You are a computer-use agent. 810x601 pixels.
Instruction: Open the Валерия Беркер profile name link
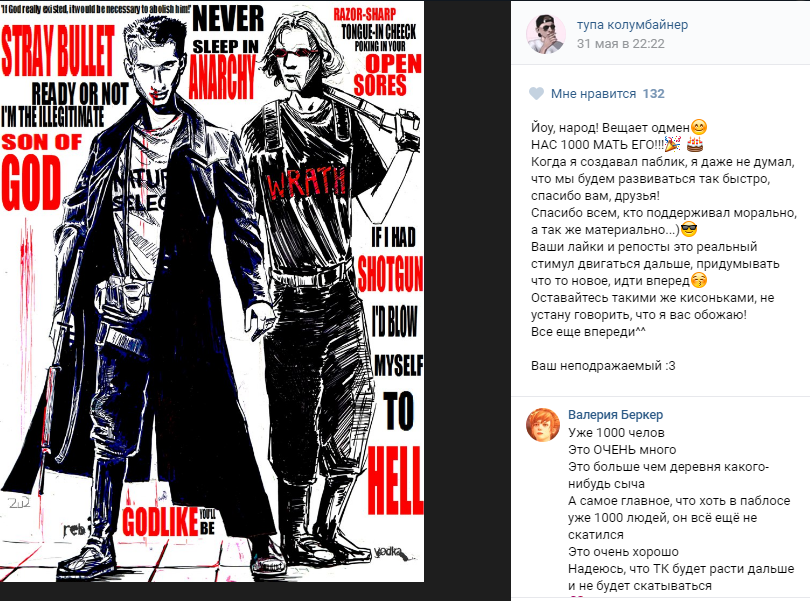[615, 414]
